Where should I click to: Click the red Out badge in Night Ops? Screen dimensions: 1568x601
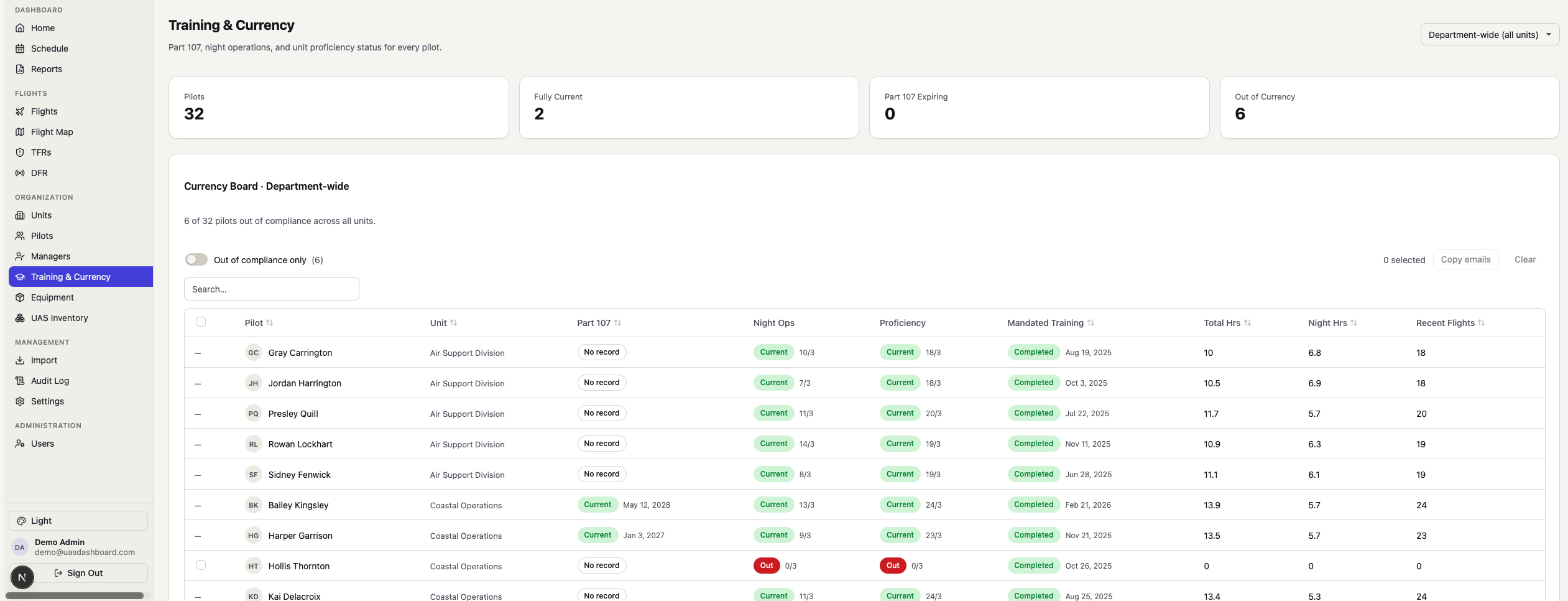pos(767,566)
